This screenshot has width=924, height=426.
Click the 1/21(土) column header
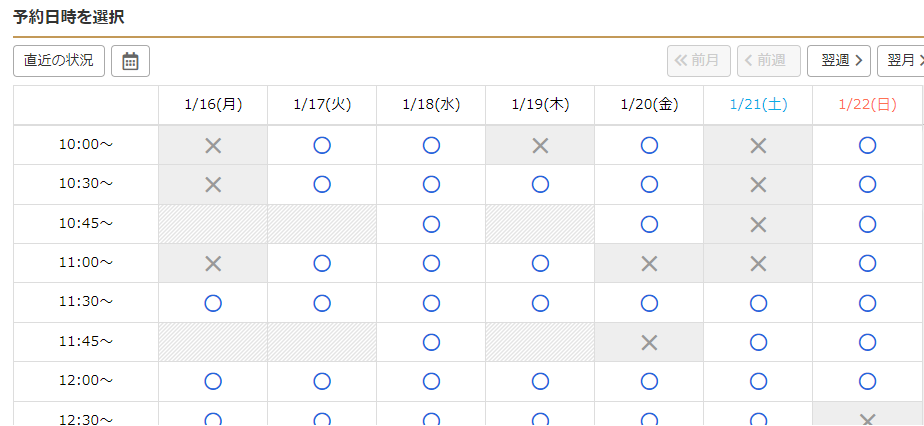click(x=758, y=105)
